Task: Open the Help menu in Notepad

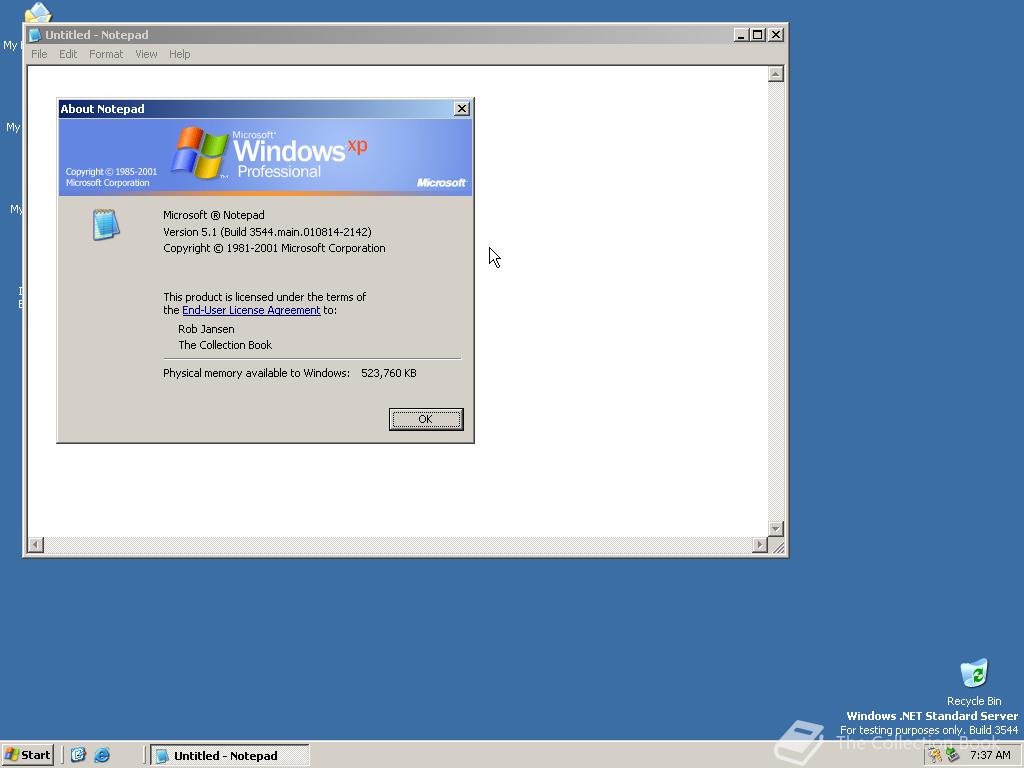Action: tap(180, 54)
